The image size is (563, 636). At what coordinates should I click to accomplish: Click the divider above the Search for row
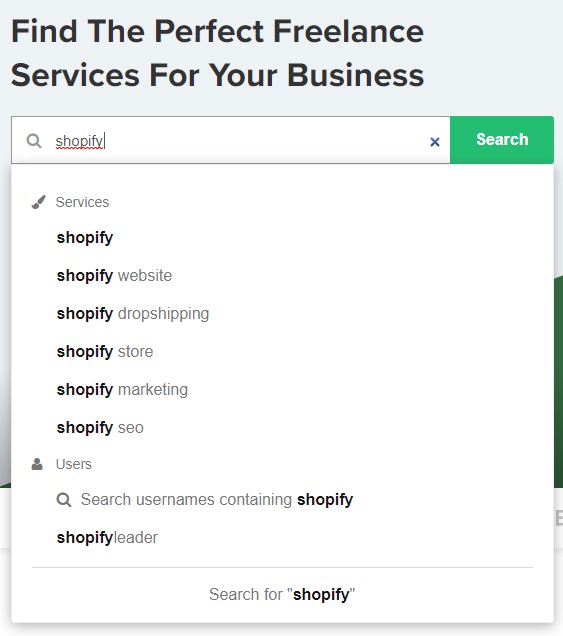(282, 567)
